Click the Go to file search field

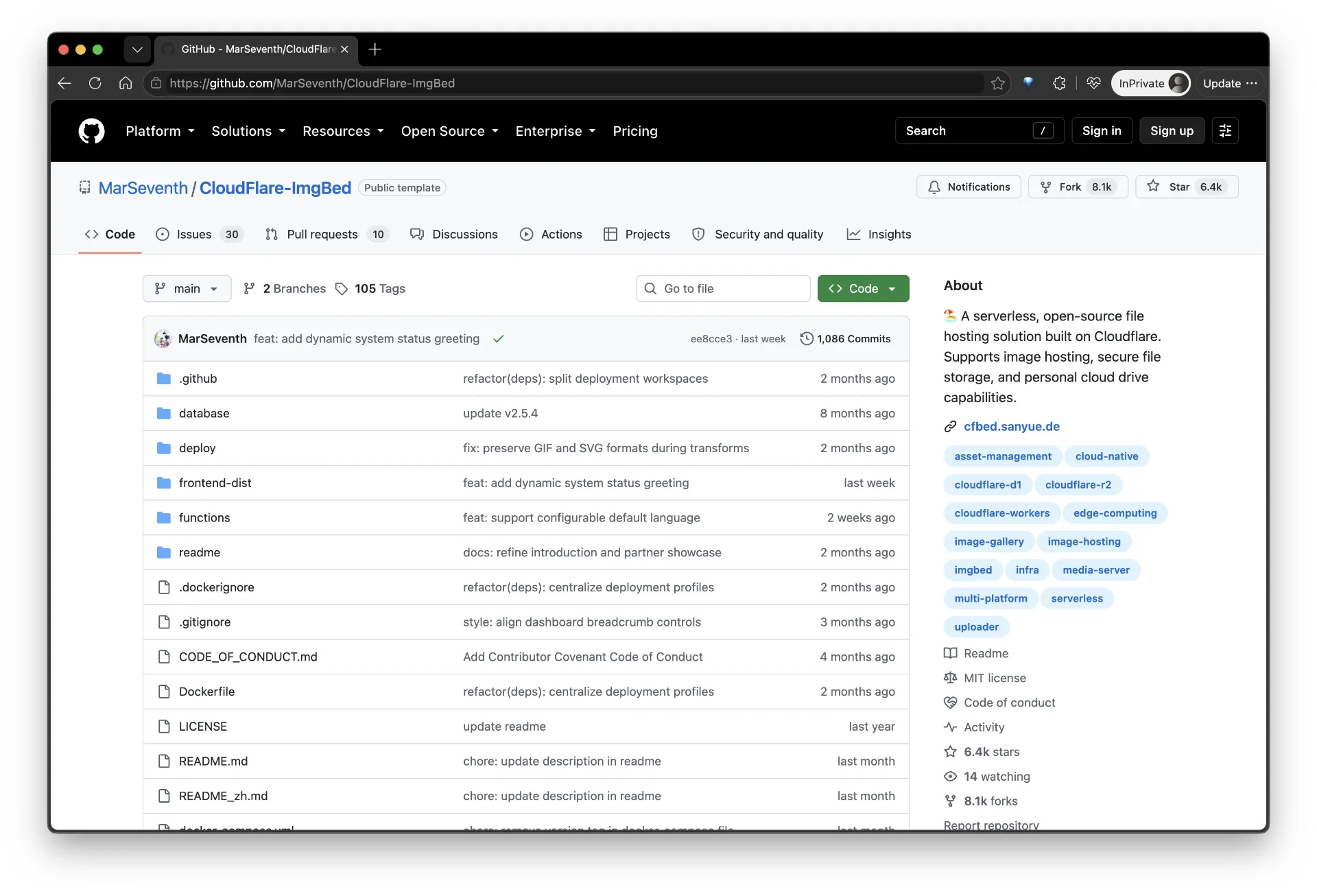723,289
